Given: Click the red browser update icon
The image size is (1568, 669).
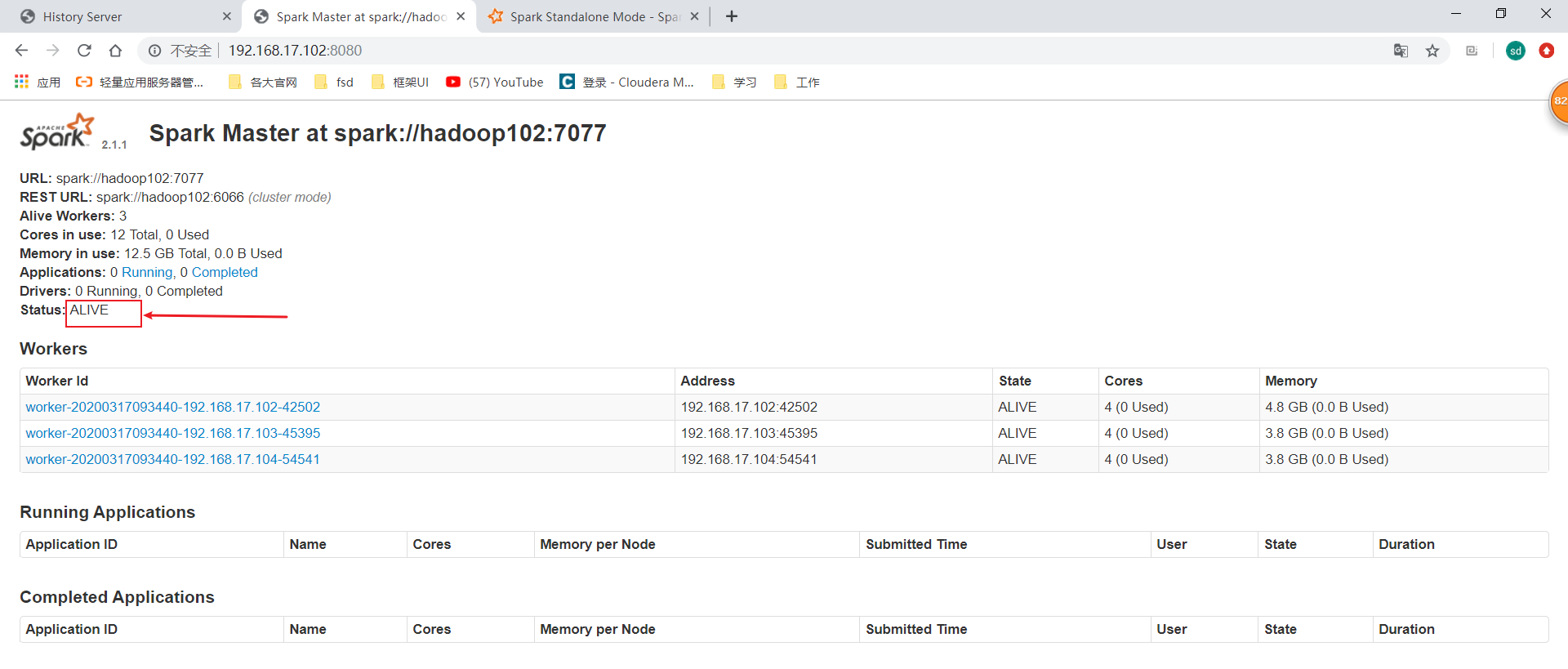Looking at the screenshot, I should click(x=1547, y=51).
